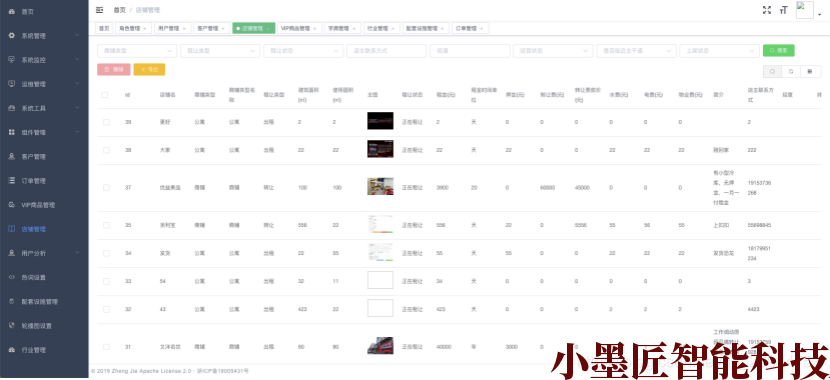Select the checkbox for row id 32
Screen dimensions: 830x380
(106, 309)
